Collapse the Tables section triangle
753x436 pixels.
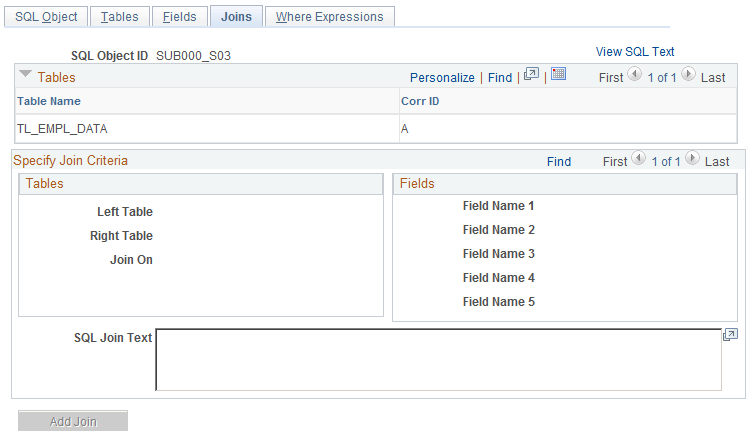coord(25,75)
